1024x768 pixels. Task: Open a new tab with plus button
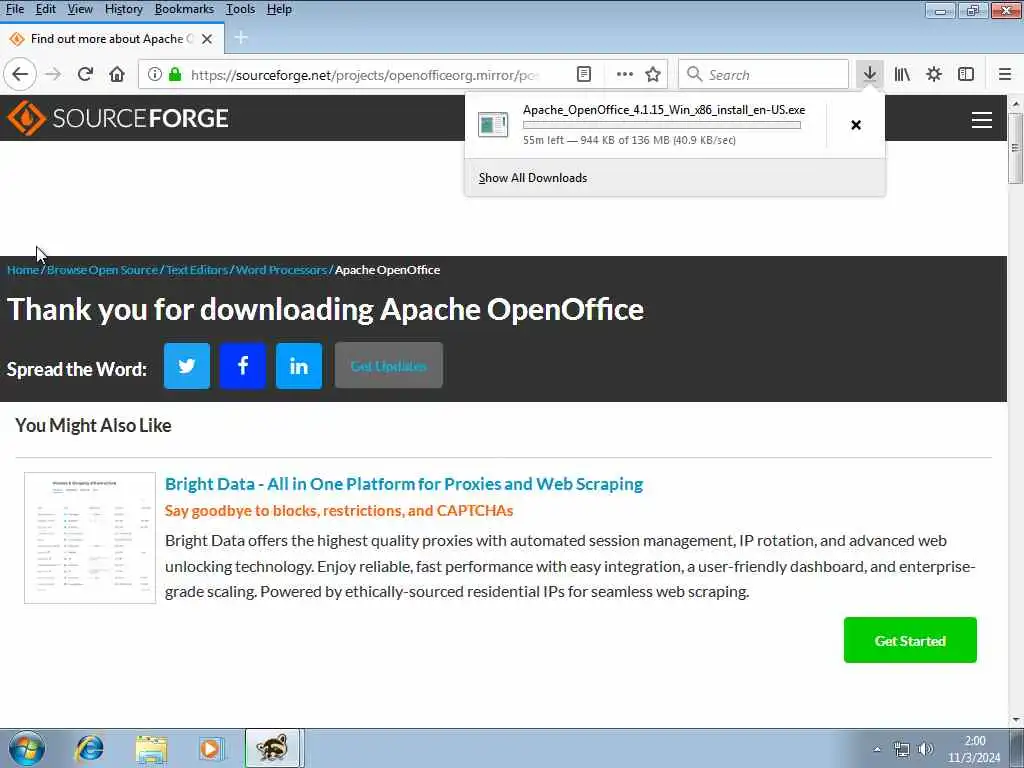(241, 38)
